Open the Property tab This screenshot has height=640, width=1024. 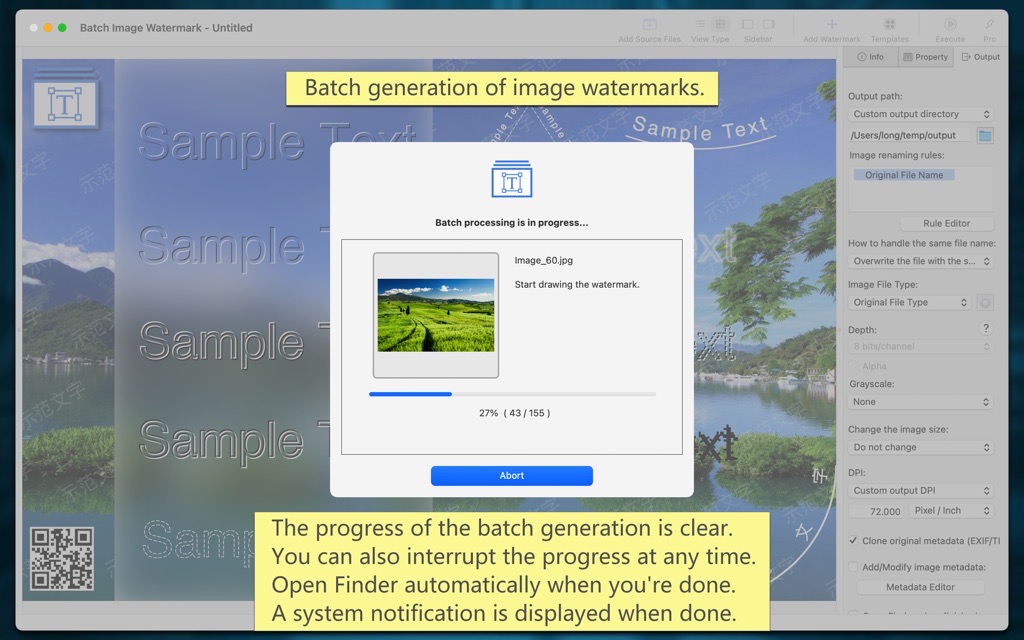pyautogui.click(x=925, y=57)
